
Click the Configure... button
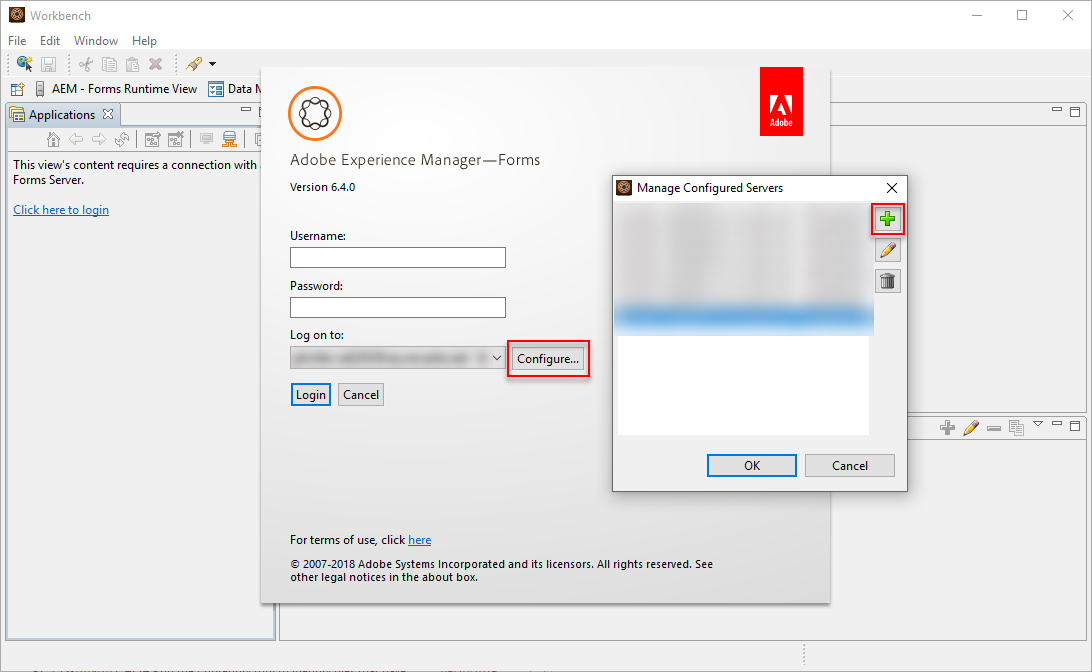coord(548,359)
